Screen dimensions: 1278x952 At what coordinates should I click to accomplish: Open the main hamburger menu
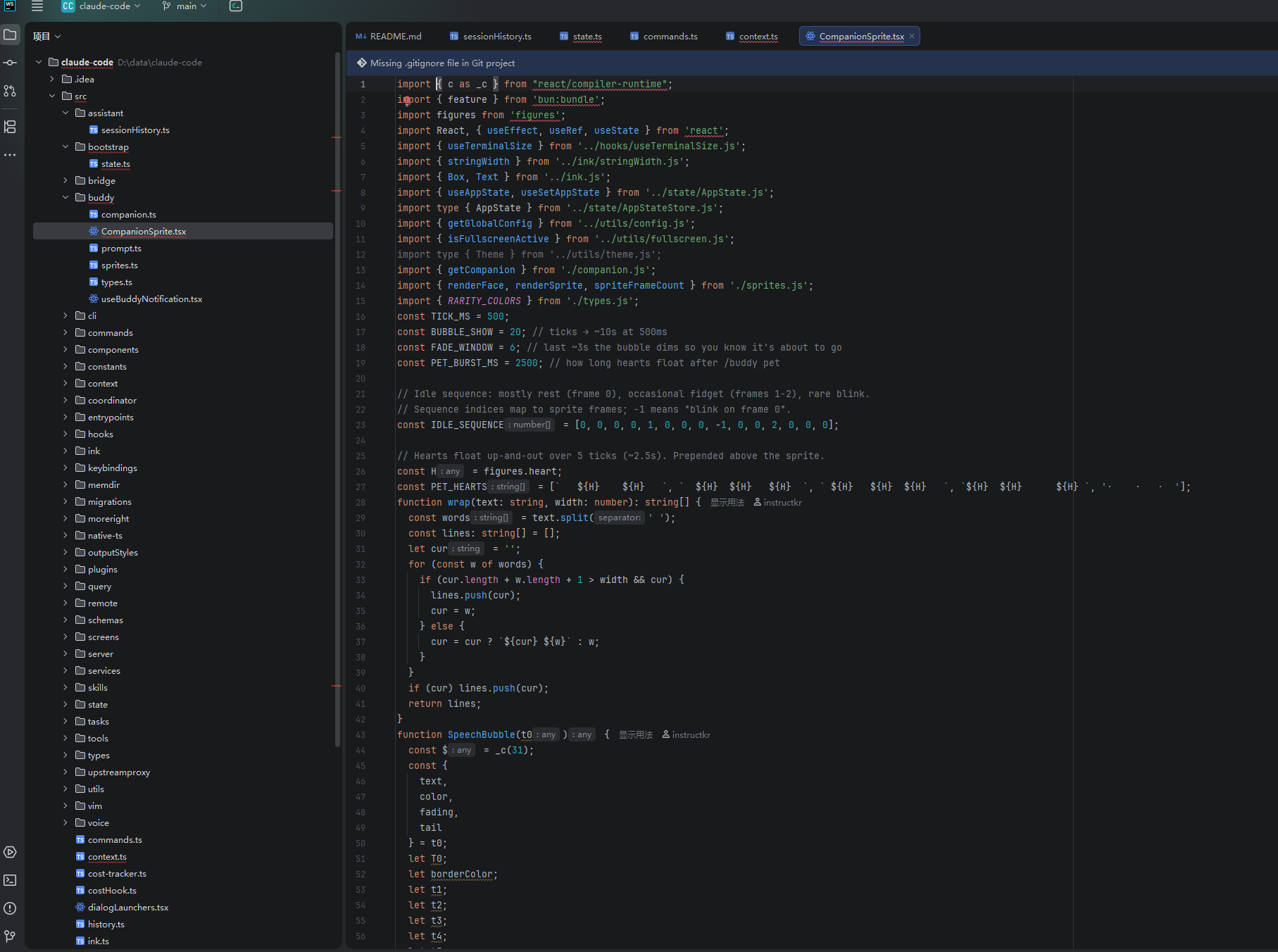pyautogui.click(x=37, y=6)
